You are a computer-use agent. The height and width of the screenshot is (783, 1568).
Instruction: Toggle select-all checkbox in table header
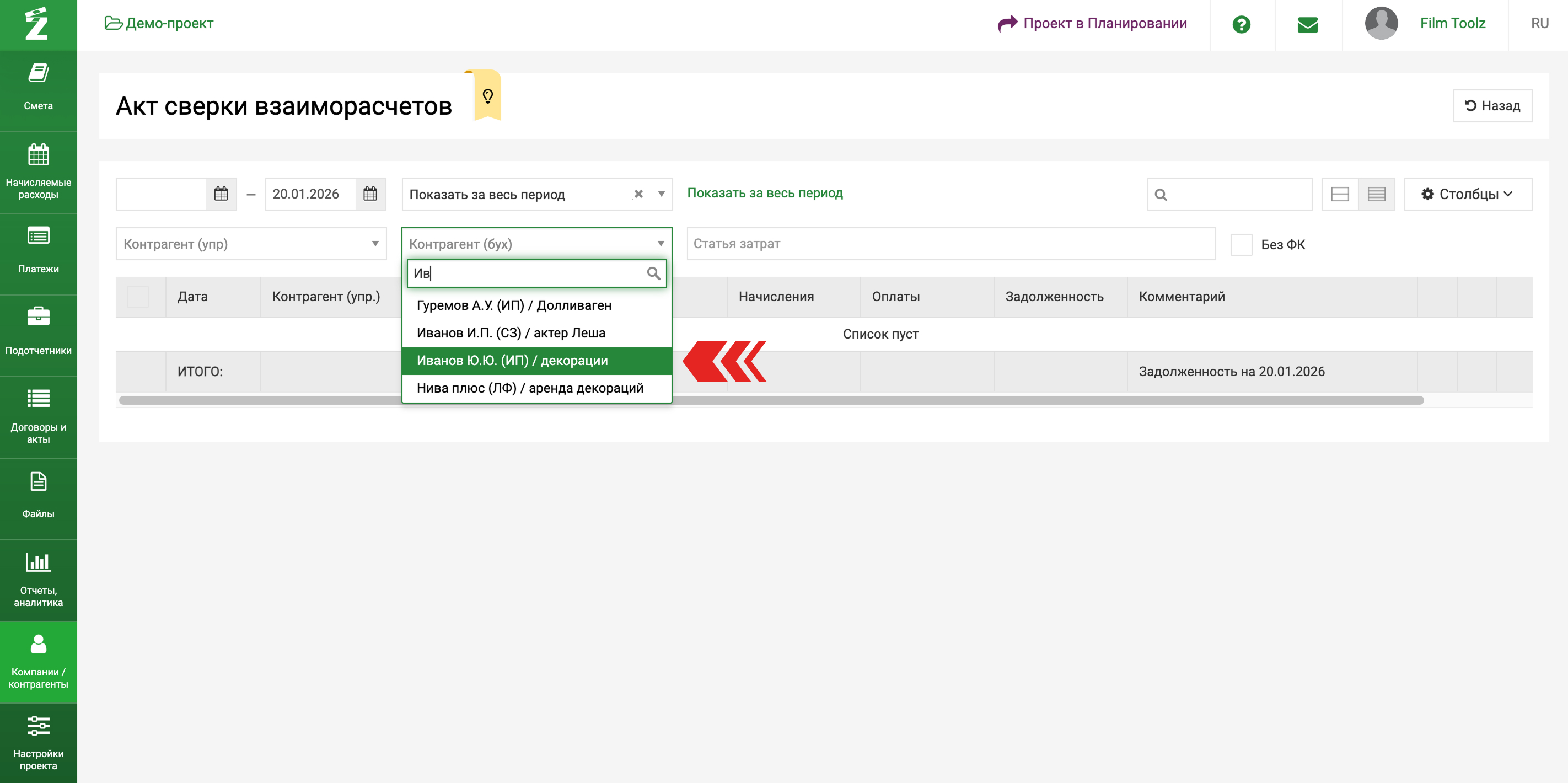point(138,297)
